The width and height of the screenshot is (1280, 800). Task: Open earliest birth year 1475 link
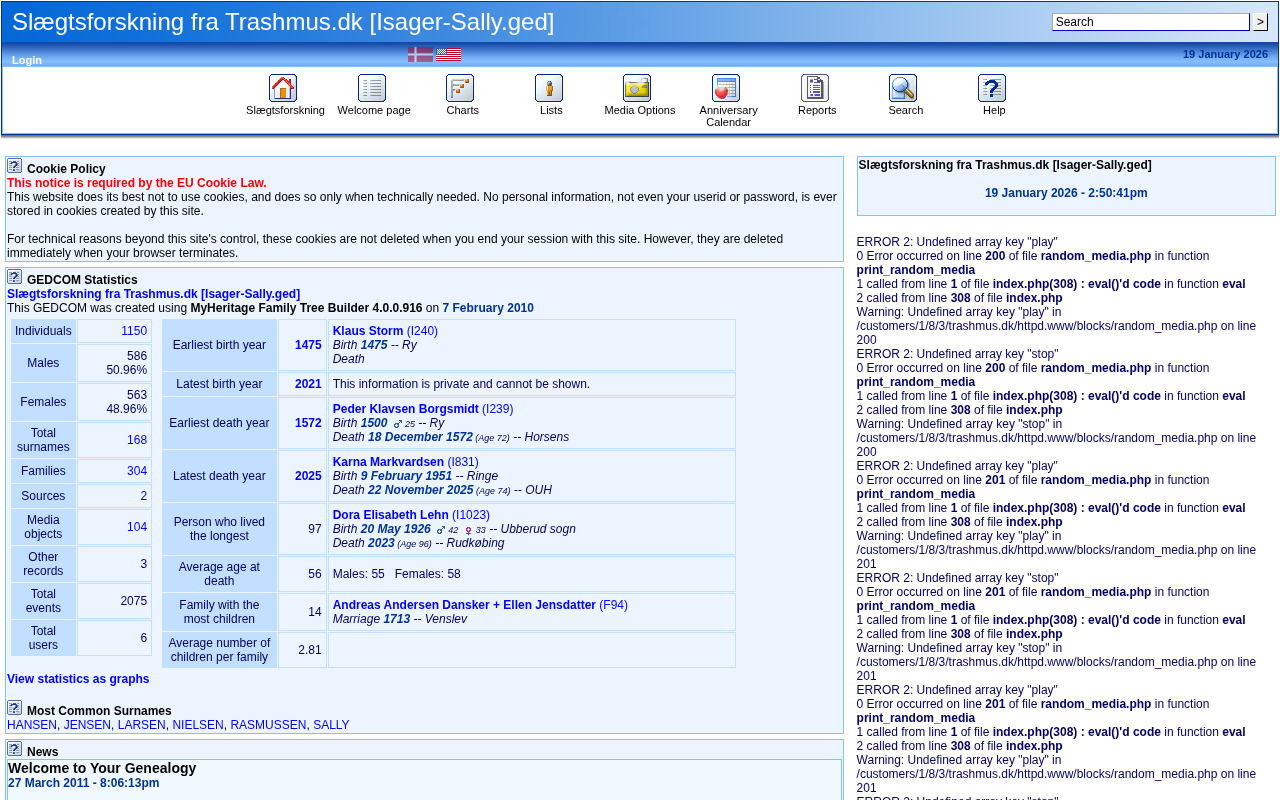point(308,345)
